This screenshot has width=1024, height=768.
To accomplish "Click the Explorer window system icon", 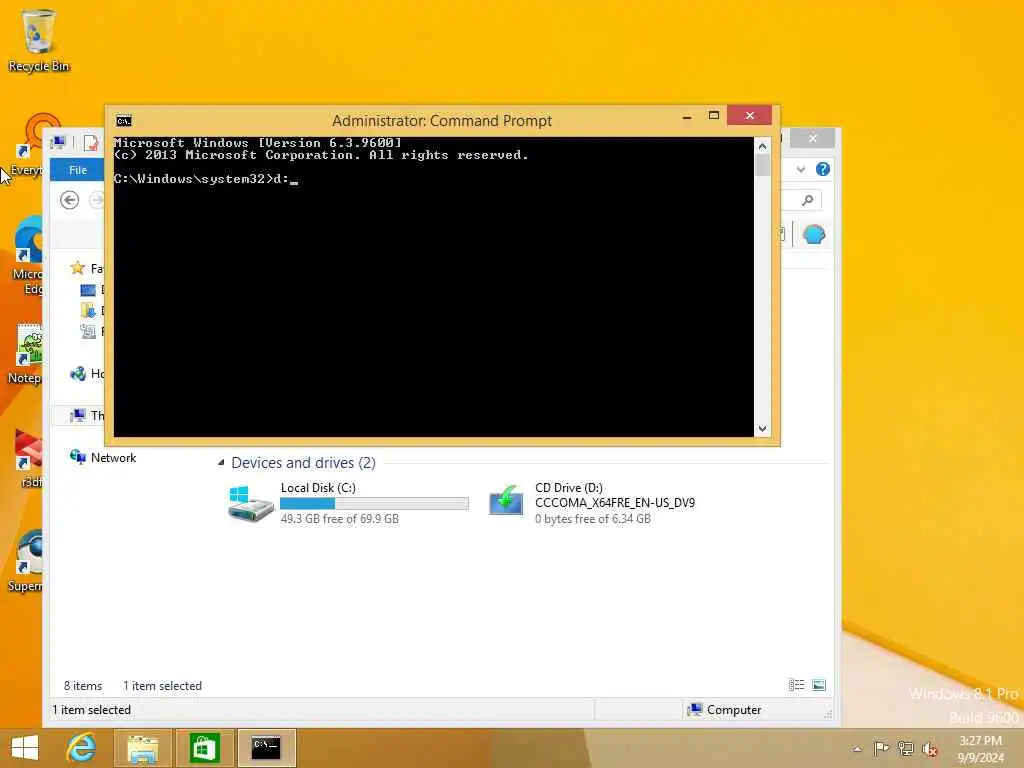I will click(58, 142).
